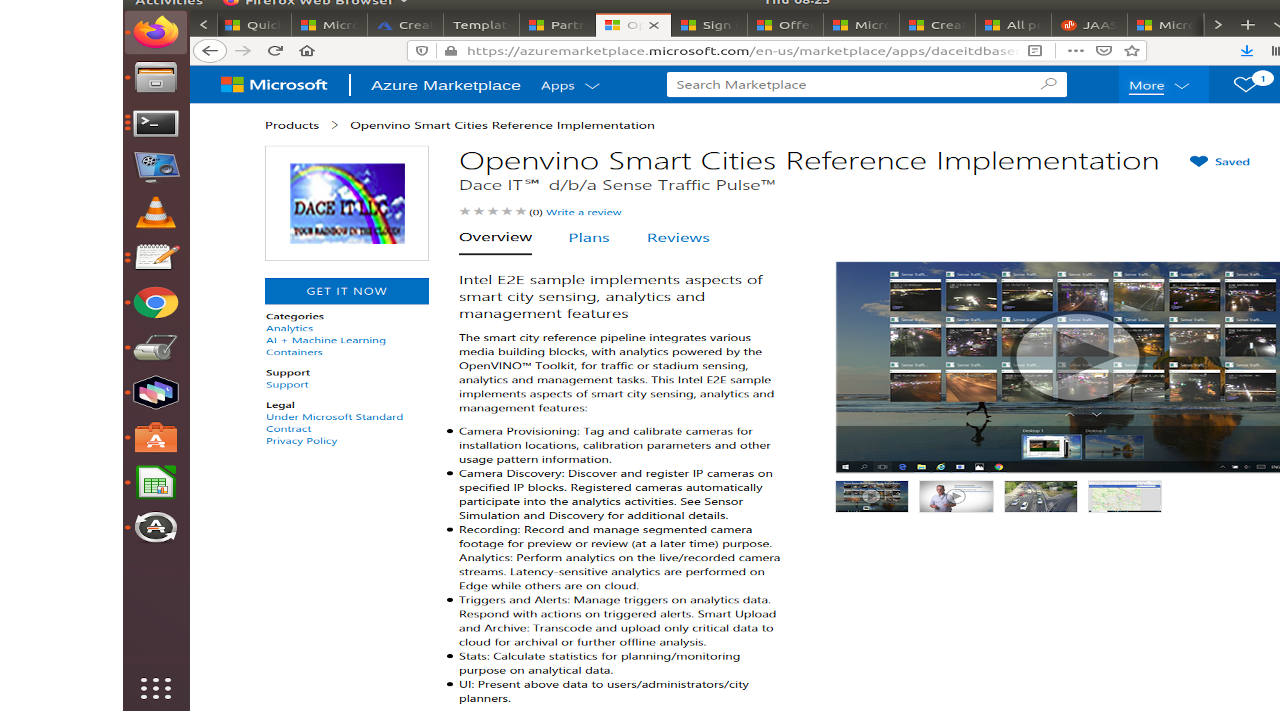Viewport: 1280px width, 720px height.
Task: Switch to the Sign browser tab
Action: coord(709,25)
